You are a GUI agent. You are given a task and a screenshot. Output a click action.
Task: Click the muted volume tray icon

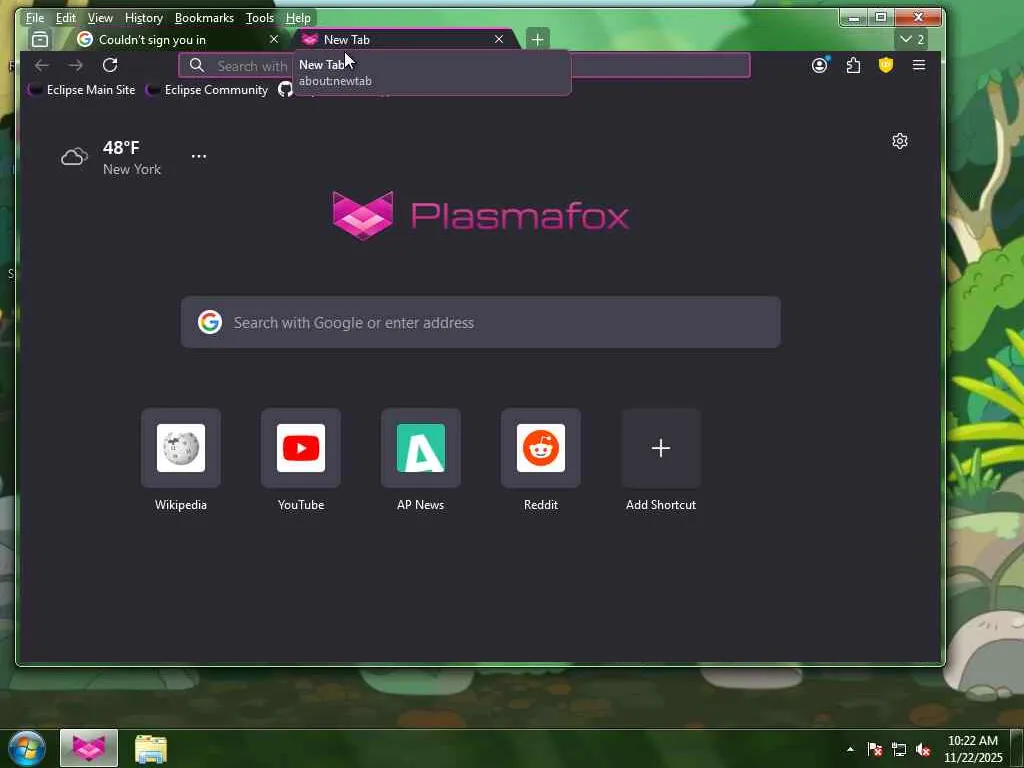tap(923, 750)
